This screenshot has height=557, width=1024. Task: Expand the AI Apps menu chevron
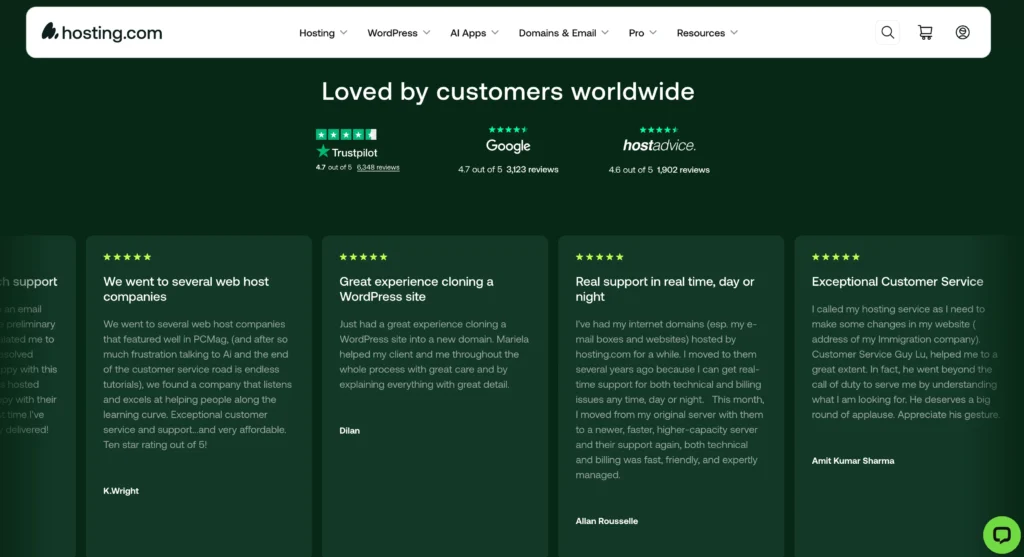click(x=495, y=33)
